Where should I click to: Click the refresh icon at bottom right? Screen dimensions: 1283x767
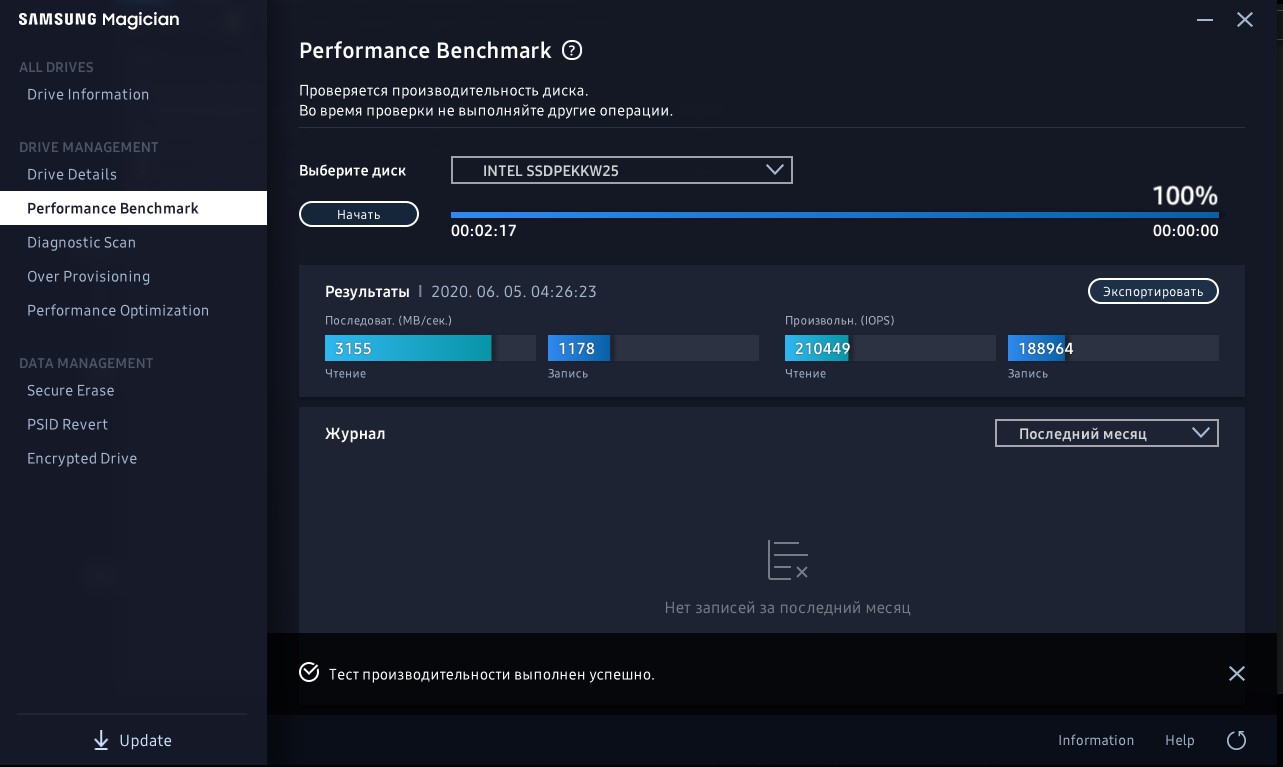[x=1236, y=740]
